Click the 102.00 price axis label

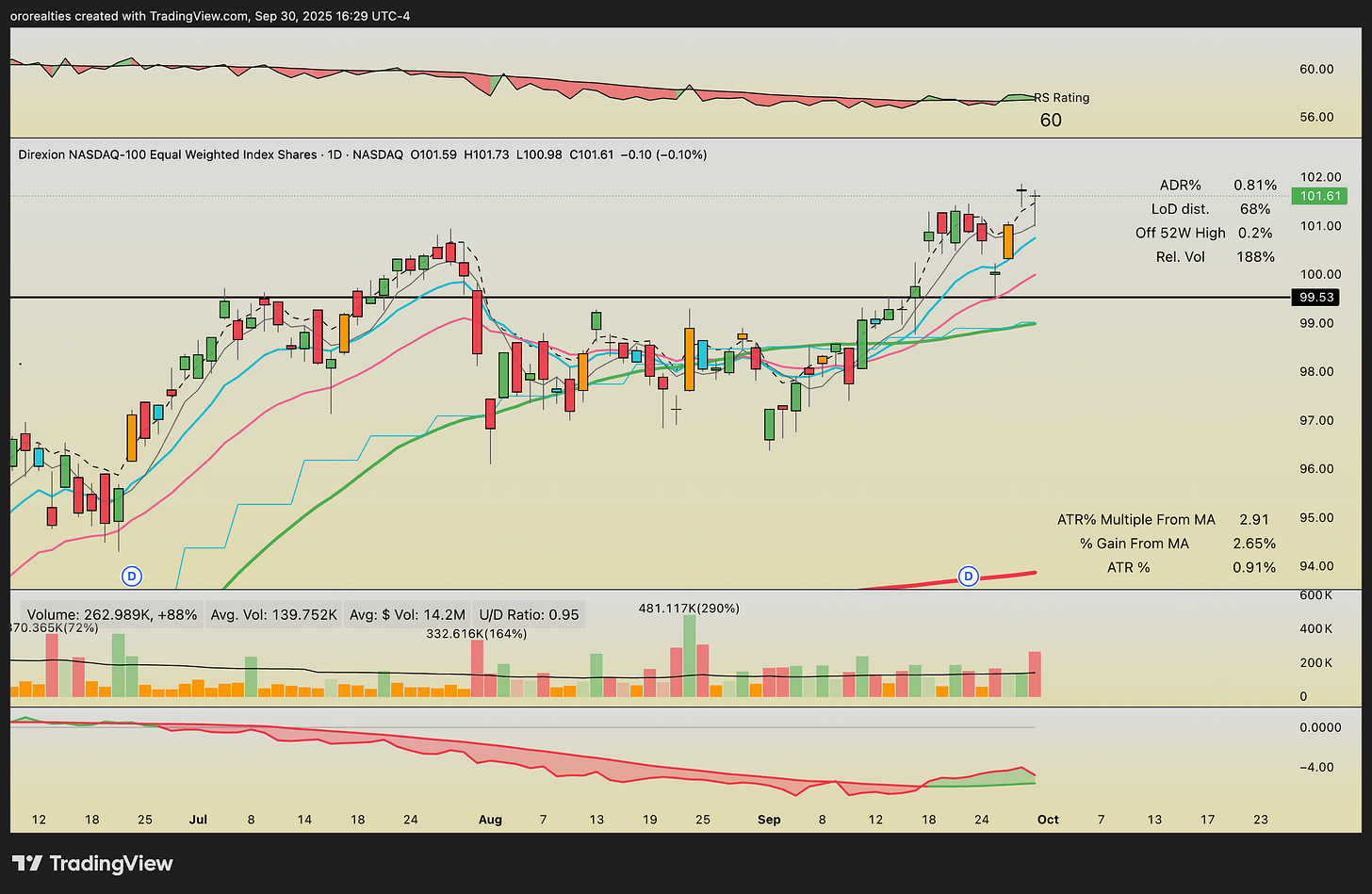1320,177
